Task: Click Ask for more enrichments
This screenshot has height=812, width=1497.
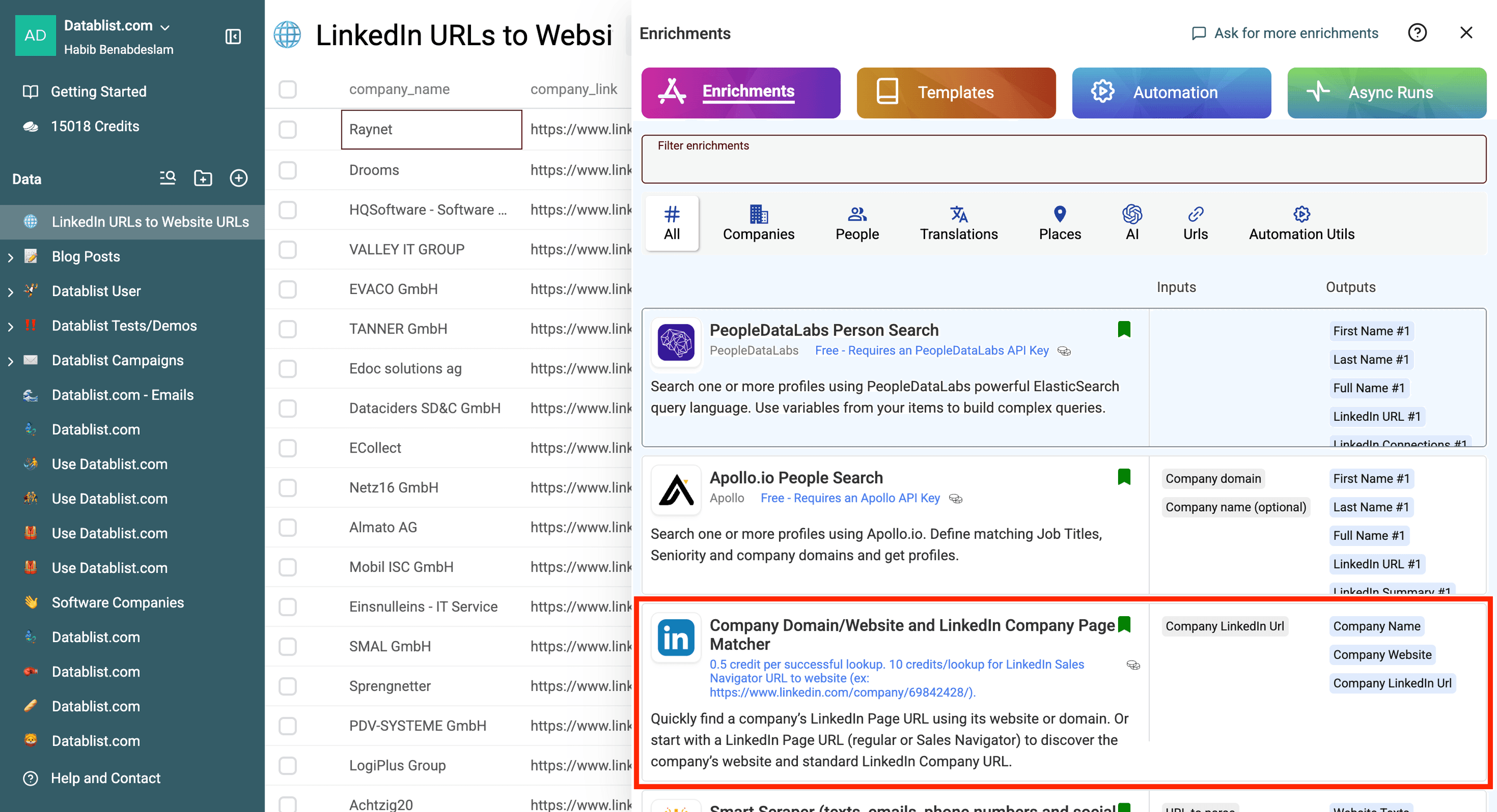Action: tap(1284, 33)
